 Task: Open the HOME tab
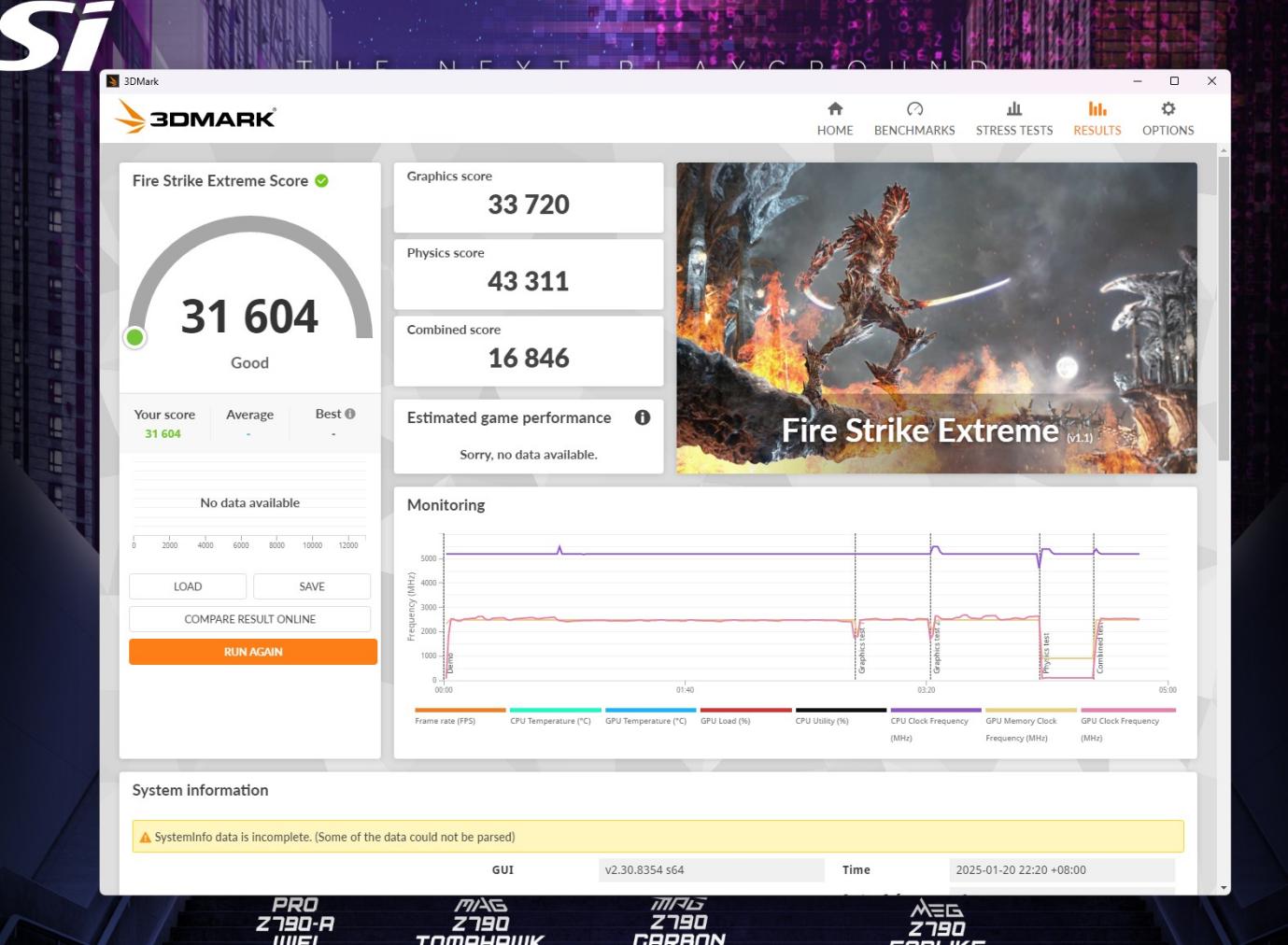pyautogui.click(x=835, y=120)
